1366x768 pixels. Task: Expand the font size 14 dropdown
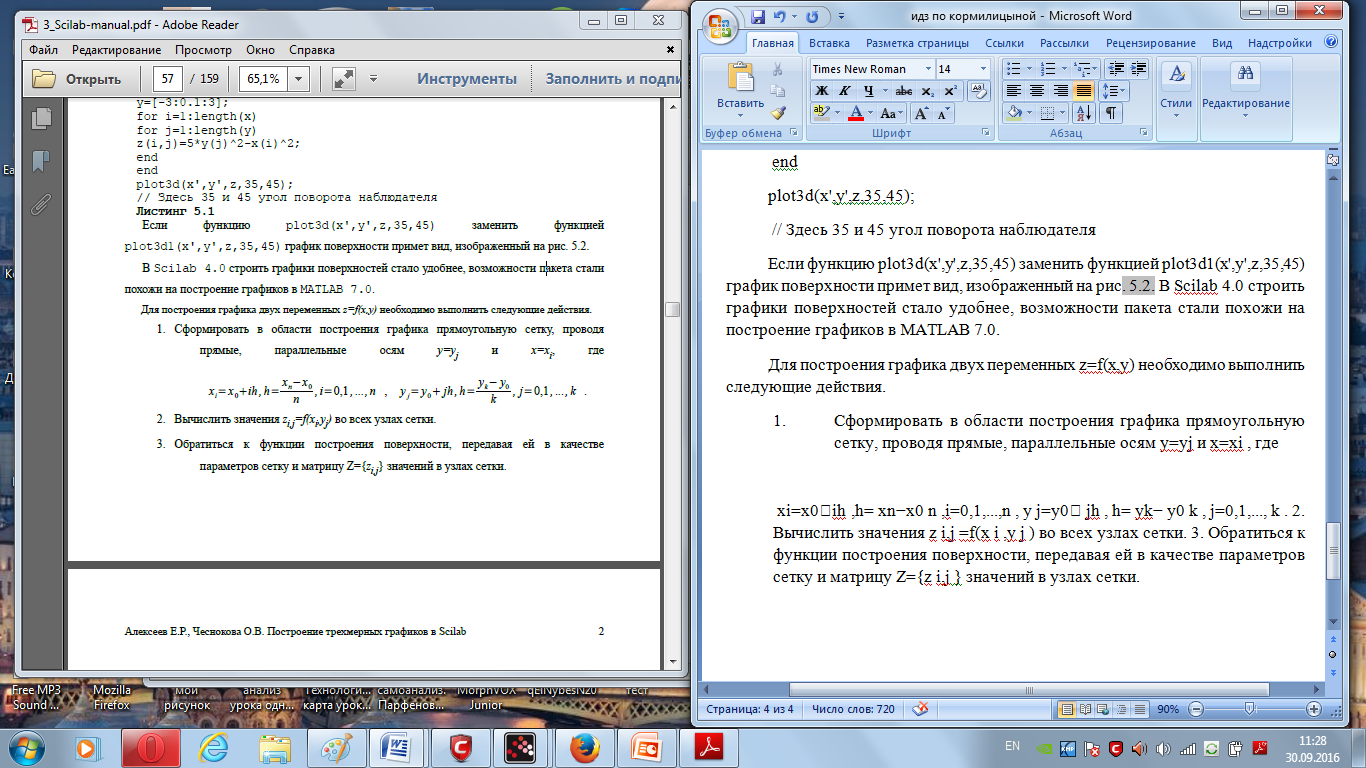coord(983,69)
